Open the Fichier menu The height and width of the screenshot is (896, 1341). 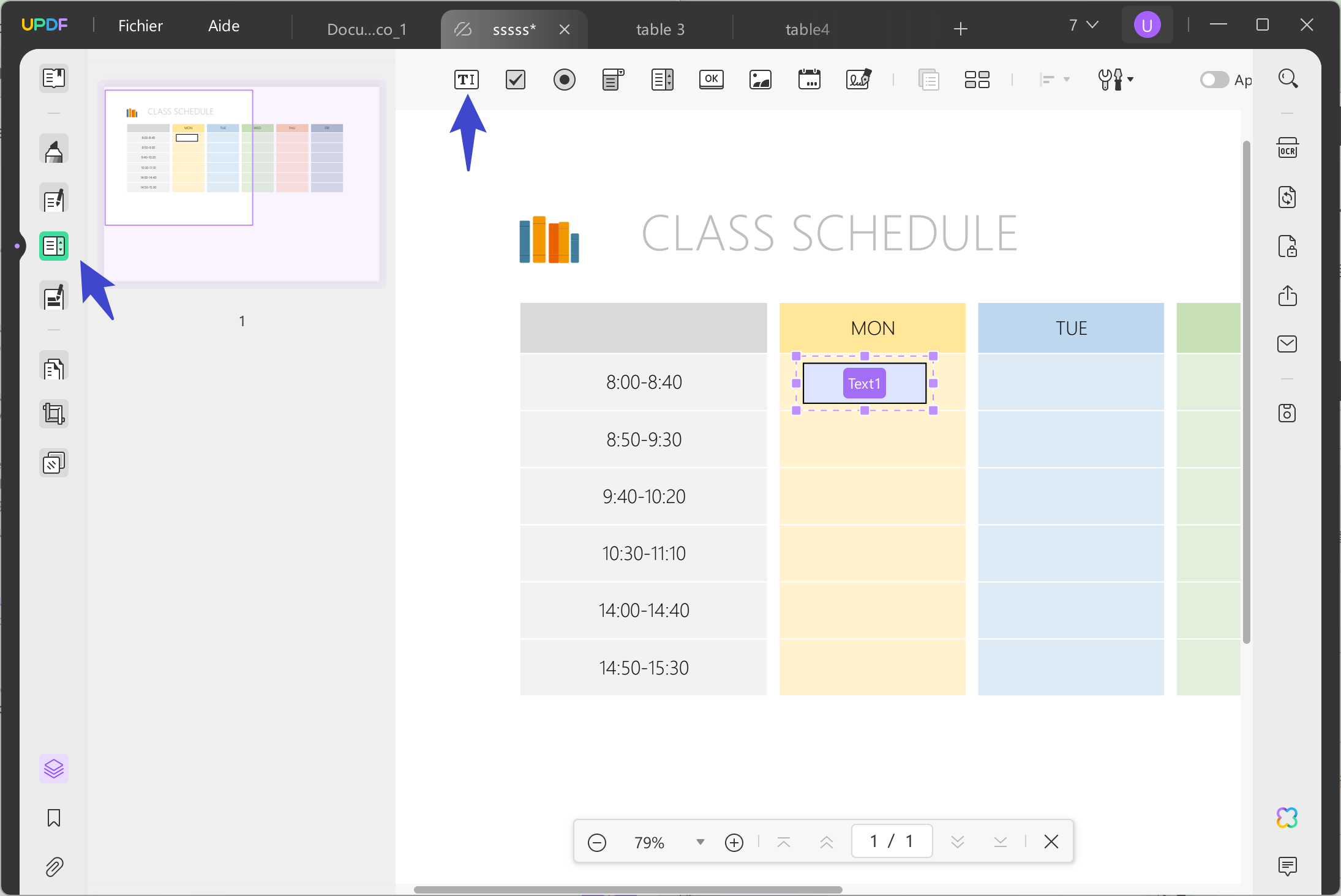coord(140,25)
